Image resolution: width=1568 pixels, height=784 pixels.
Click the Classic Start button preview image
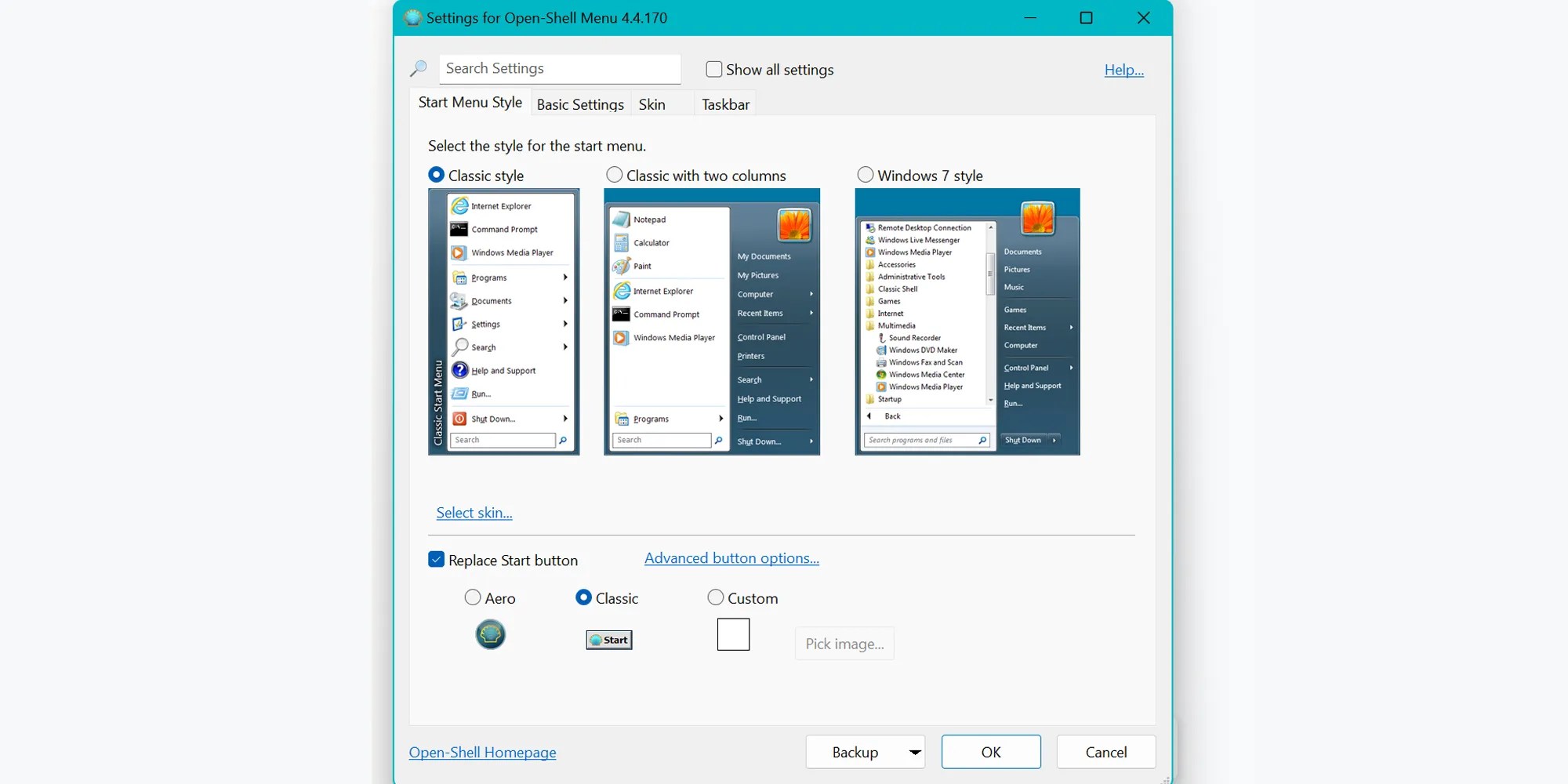608,640
